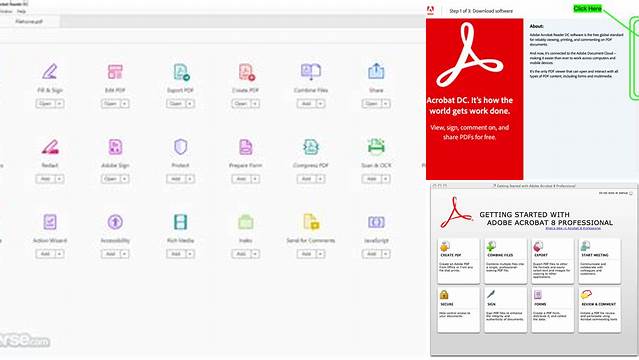Image resolution: width=639 pixels, height=360 pixels.
Task: Open Start Meeting icon in Acrobat 8 window
Action: click(585, 246)
